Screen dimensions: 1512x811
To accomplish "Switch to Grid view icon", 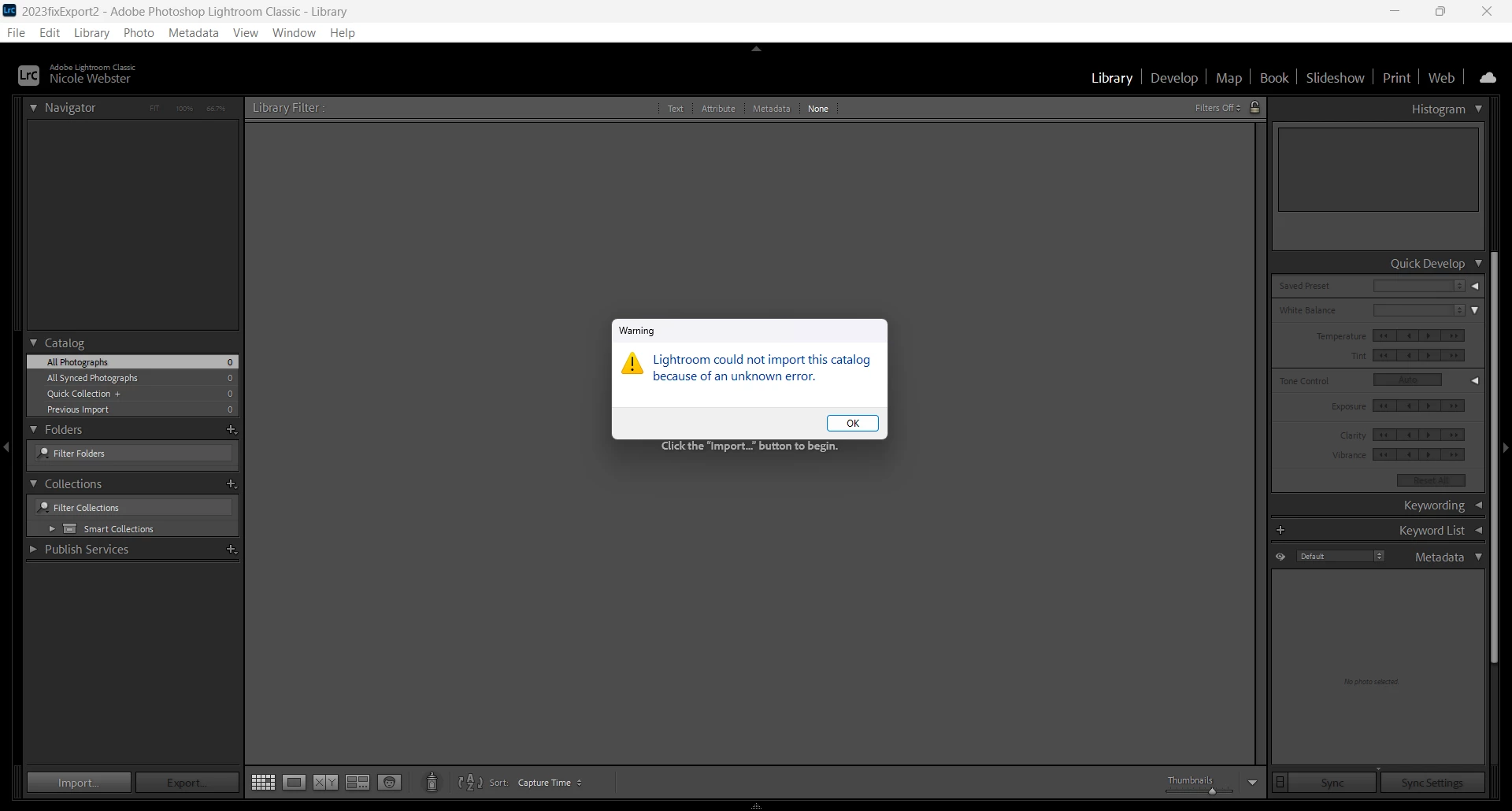I will coord(263,783).
